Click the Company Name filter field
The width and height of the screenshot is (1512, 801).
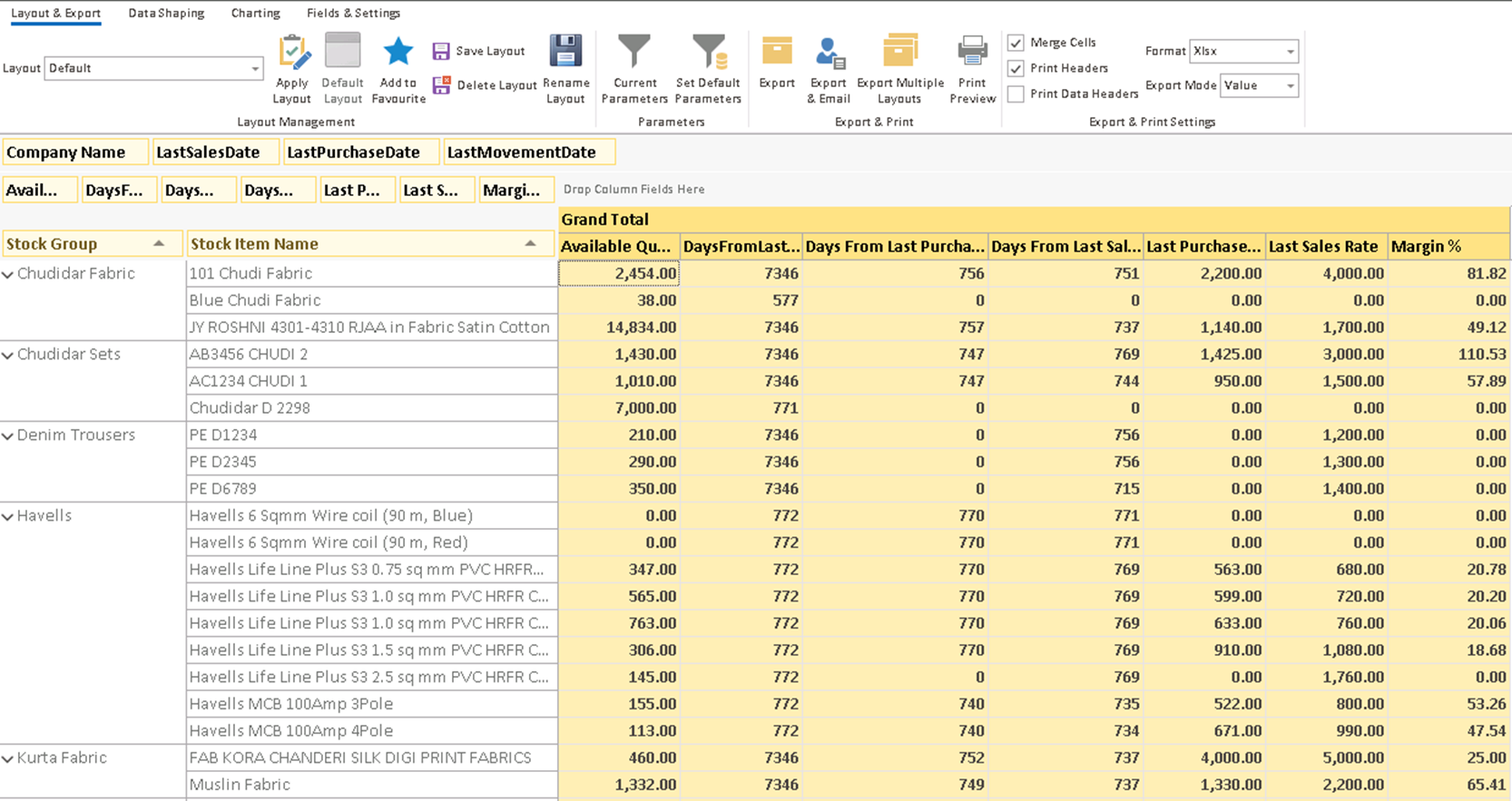point(75,152)
